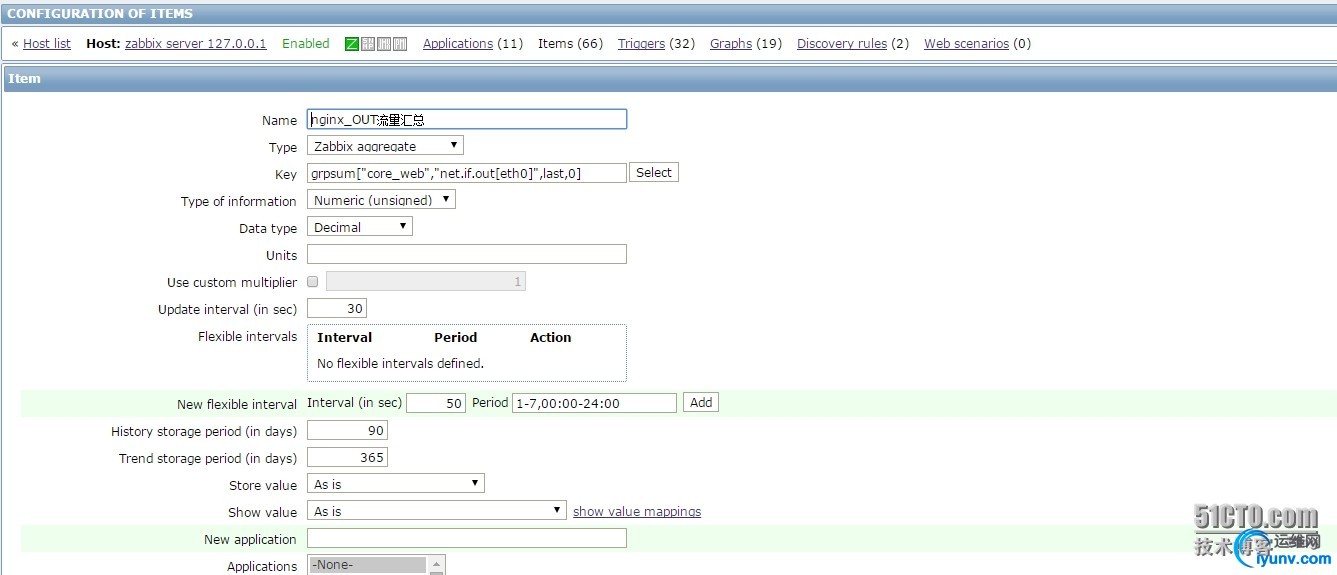Click the SNMP availability icon
The width and height of the screenshot is (1337, 575).
[x=368, y=44]
